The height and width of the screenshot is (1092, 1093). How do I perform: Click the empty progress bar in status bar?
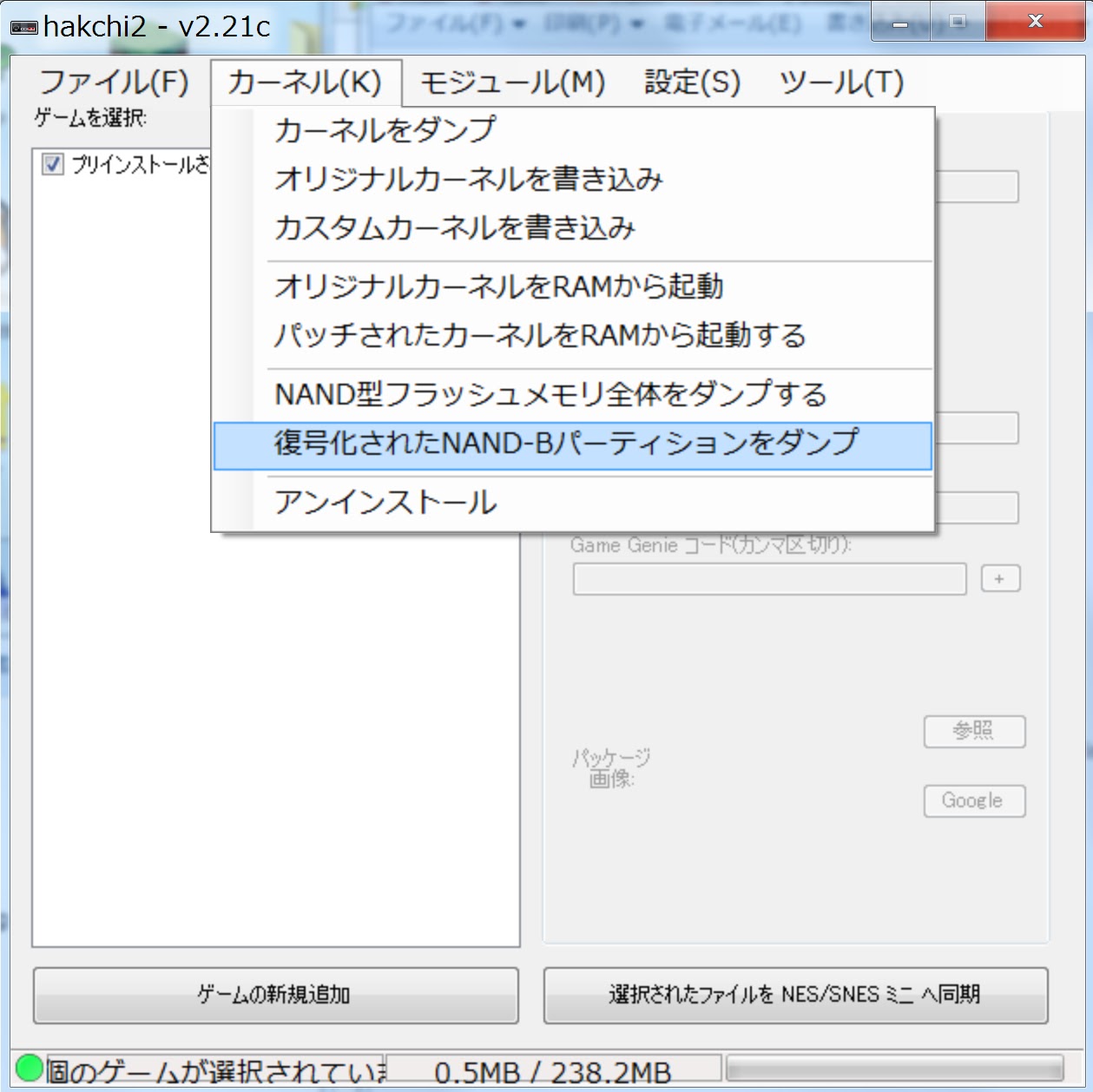[895, 1069]
